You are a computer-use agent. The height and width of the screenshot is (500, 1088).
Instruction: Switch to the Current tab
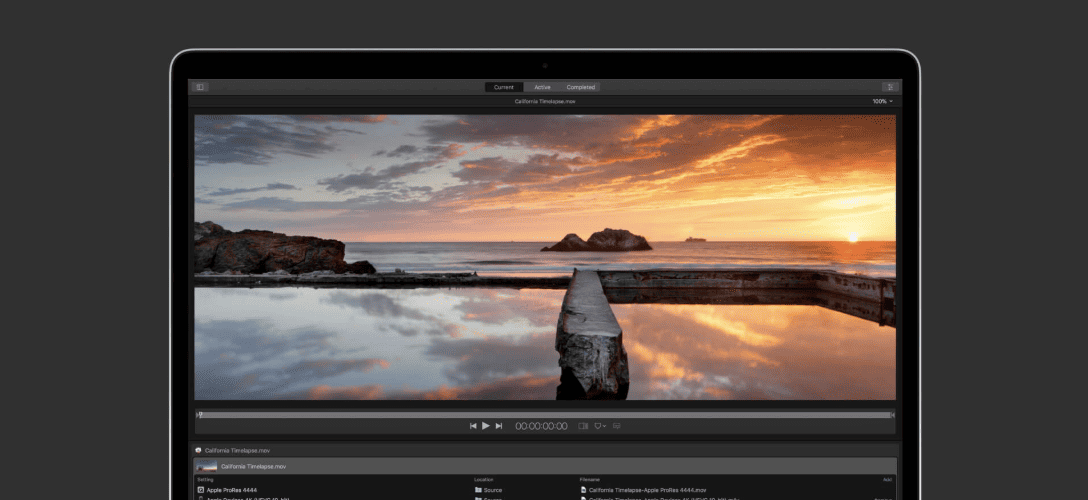coord(504,87)
